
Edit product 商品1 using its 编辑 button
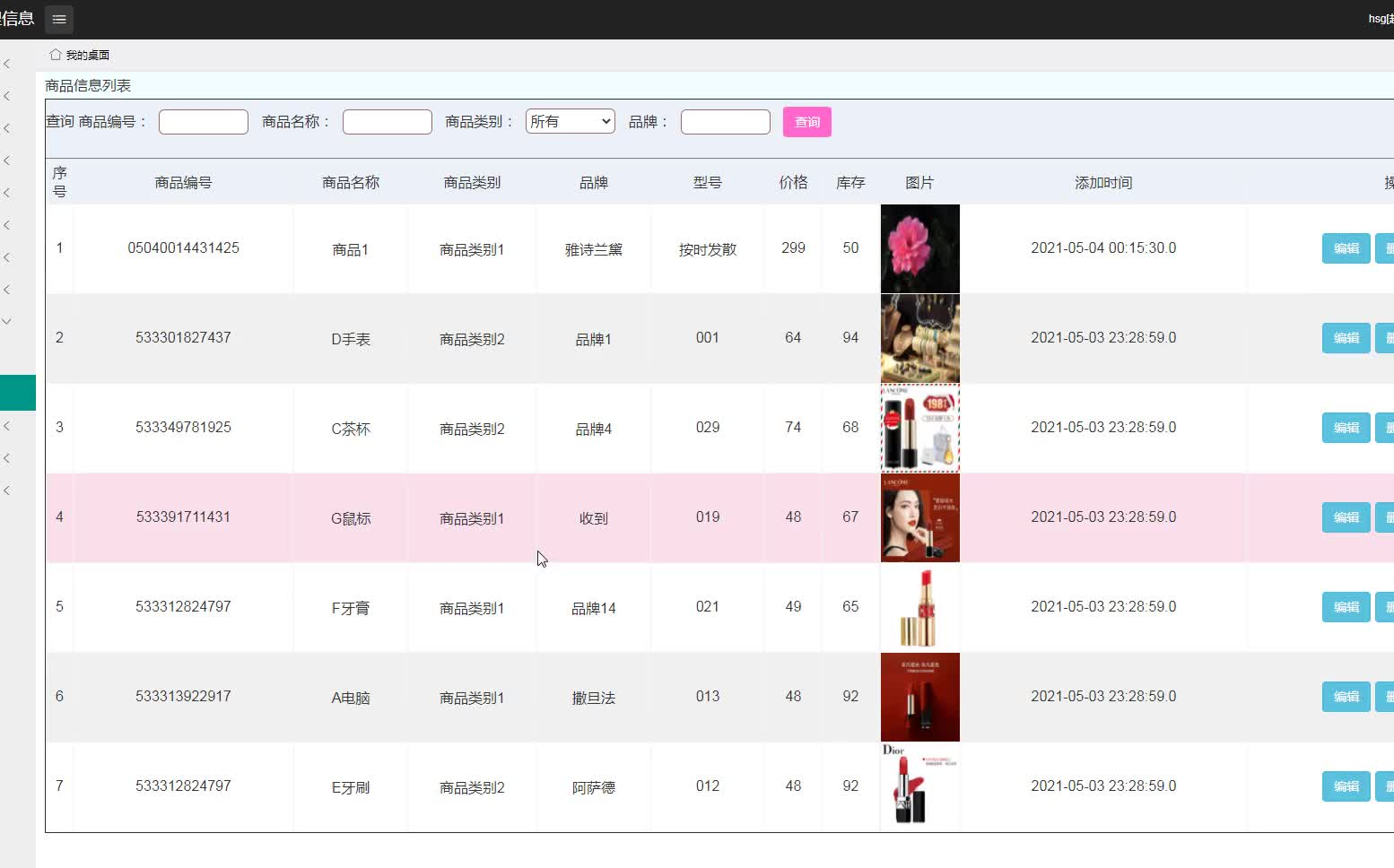[1346, 248]
